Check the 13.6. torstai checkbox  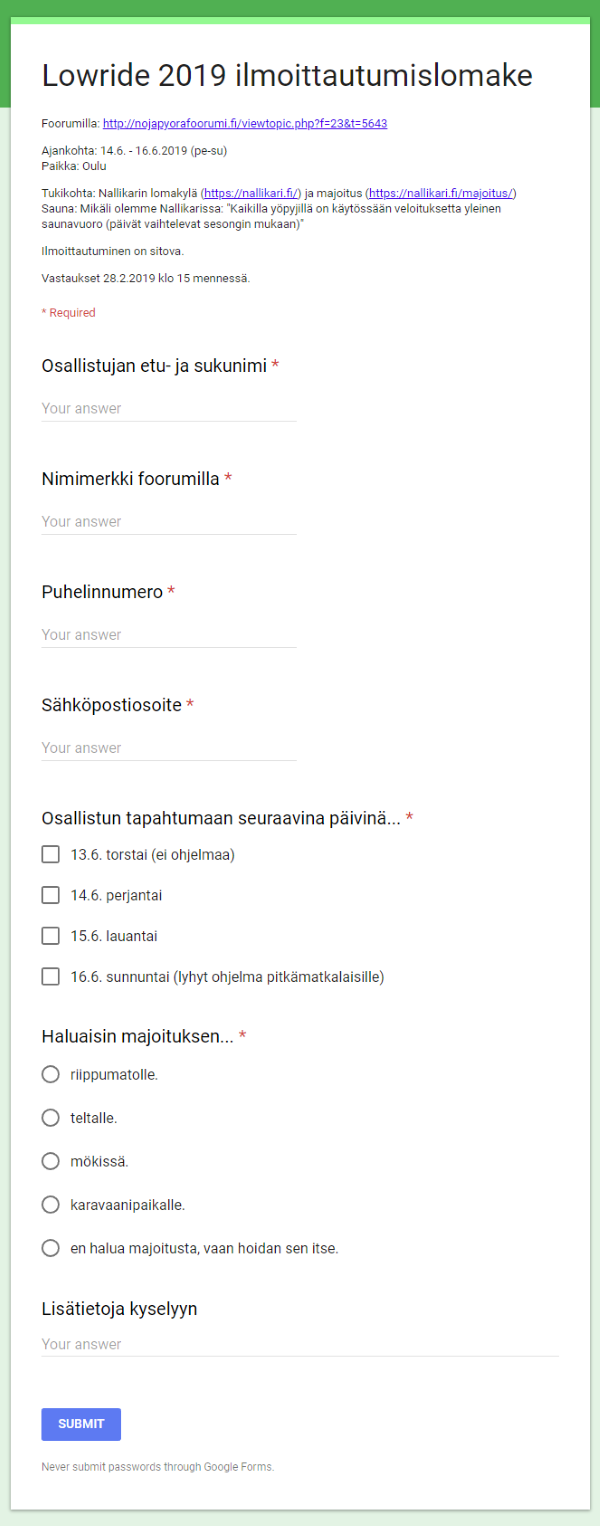tap(51, 854)
